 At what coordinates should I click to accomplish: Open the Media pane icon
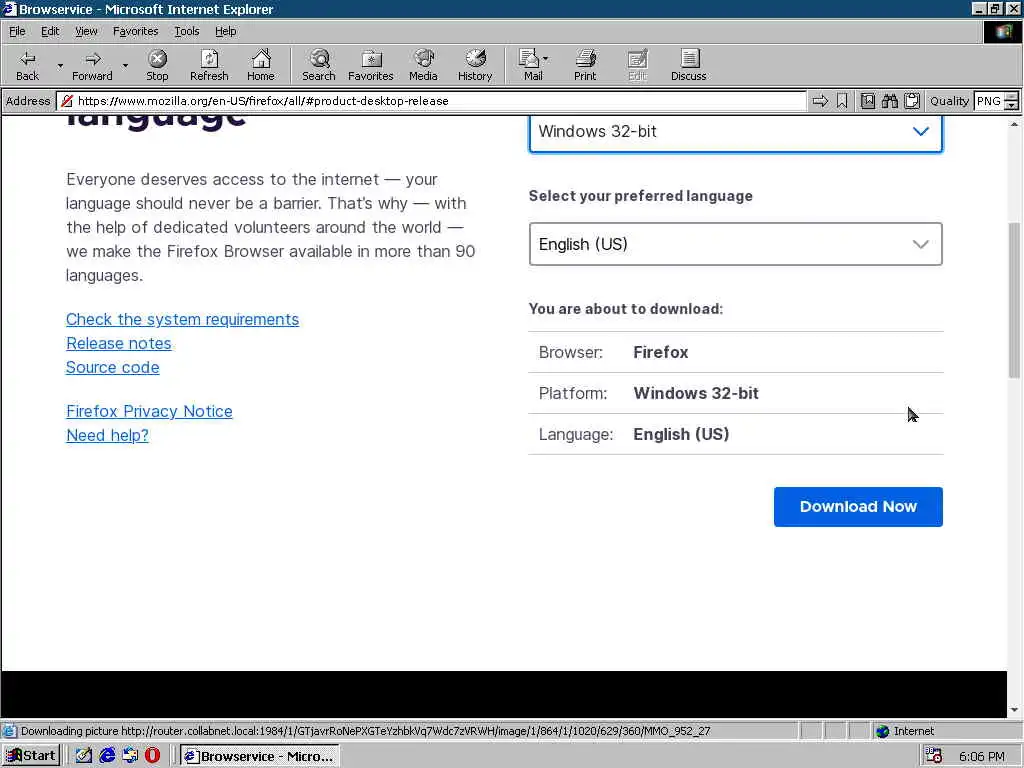coord(423,65)
